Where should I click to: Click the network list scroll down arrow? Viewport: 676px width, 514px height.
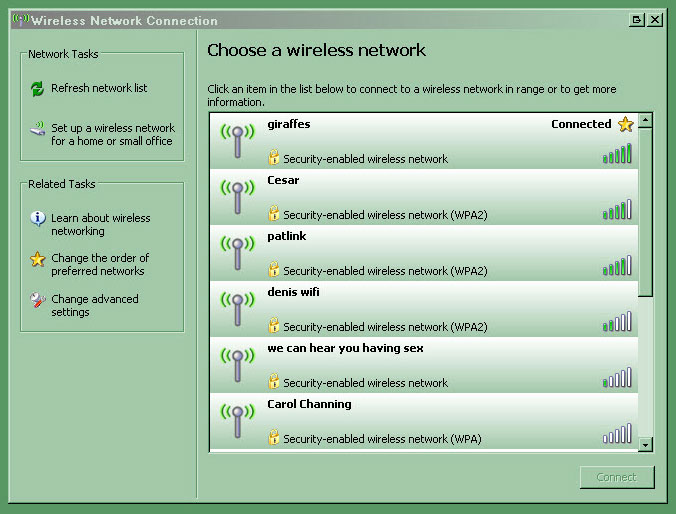coord(645,444)
